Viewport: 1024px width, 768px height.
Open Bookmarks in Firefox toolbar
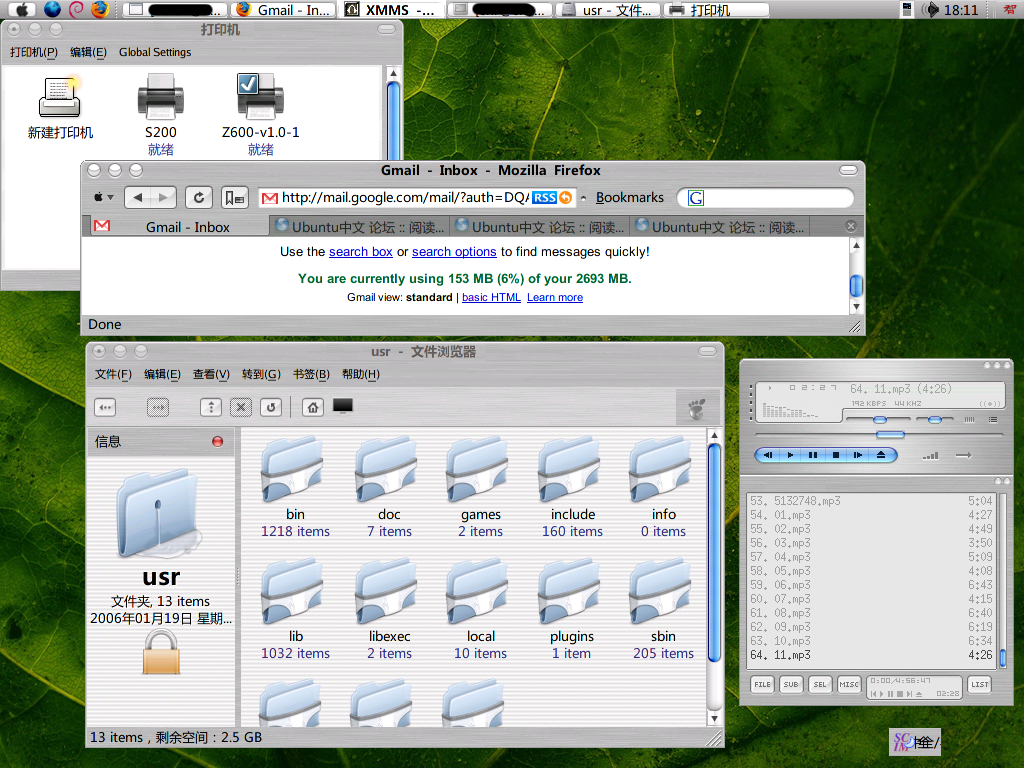630,197
